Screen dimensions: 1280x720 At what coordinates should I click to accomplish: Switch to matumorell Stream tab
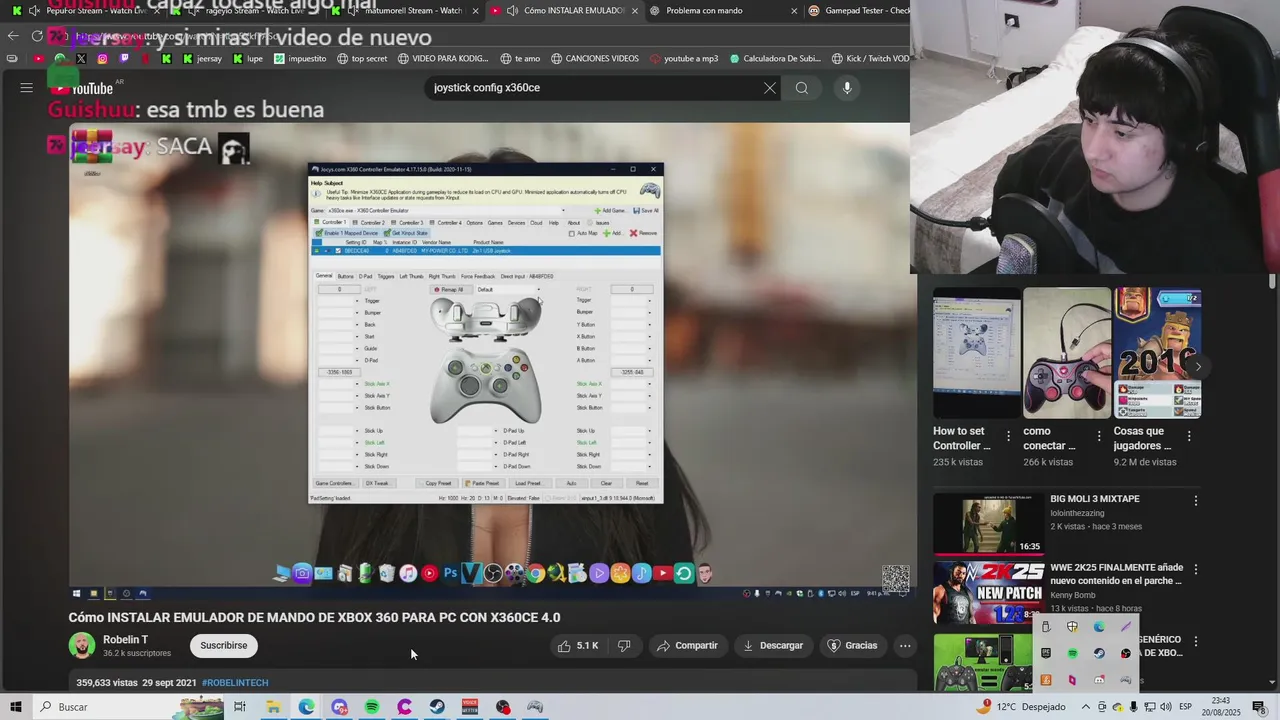[405, 11]
